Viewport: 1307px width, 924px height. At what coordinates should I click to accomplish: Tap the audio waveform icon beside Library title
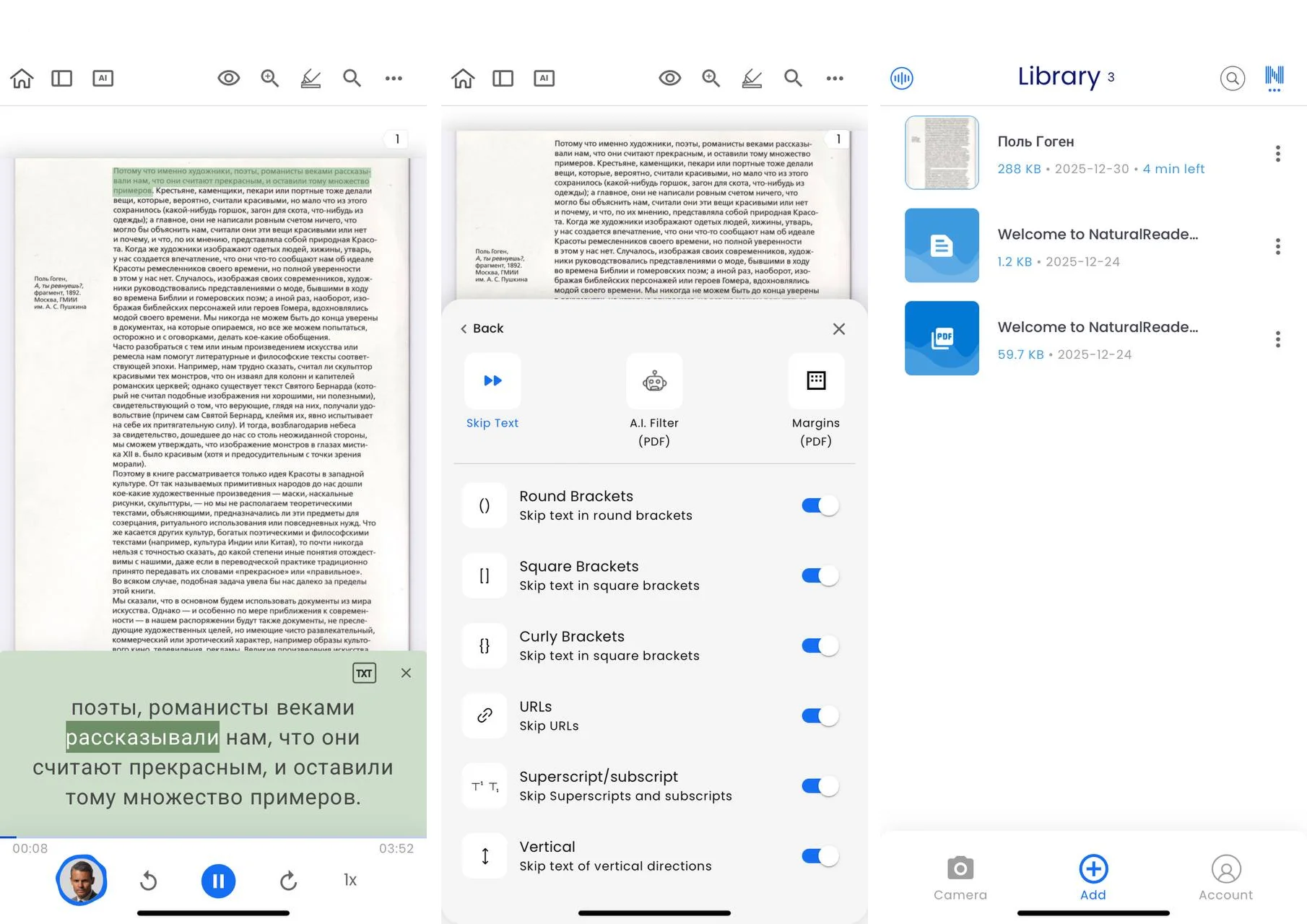point(902,78)
